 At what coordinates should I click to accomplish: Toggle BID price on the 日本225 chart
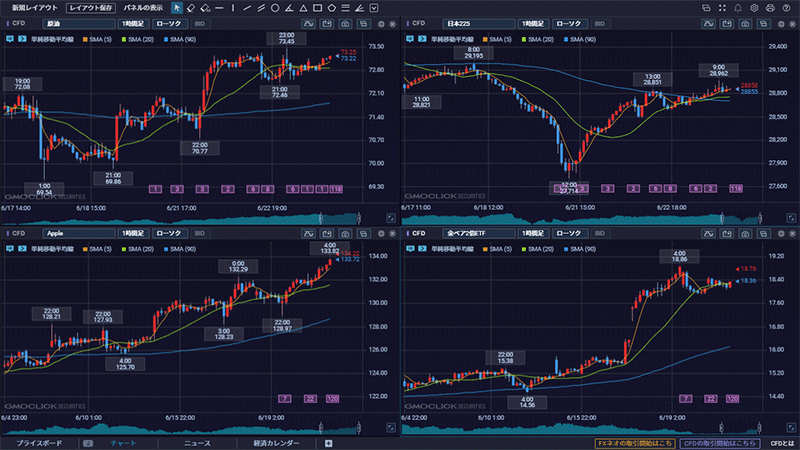click(598, 22)
